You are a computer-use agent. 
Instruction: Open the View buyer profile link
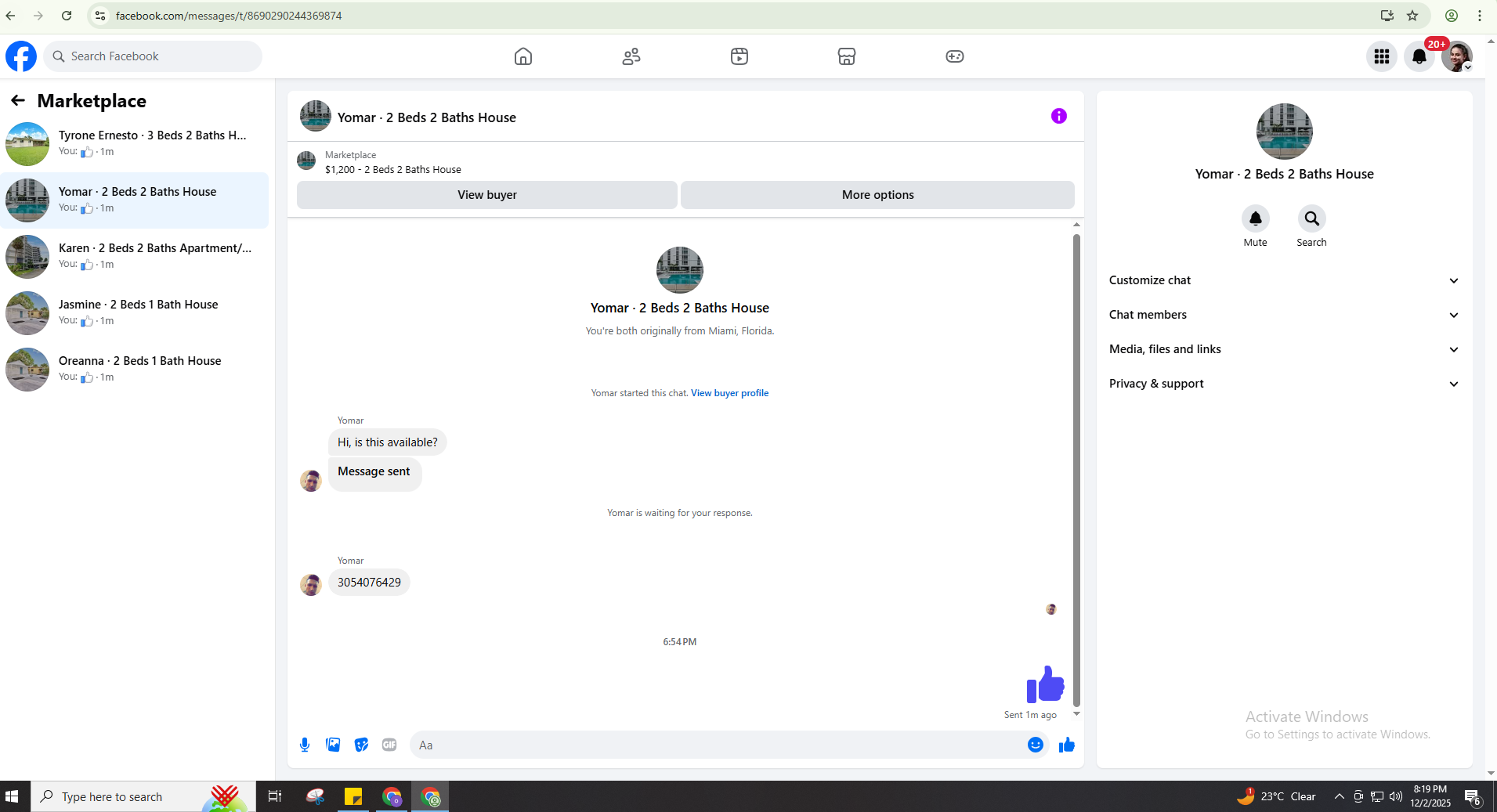point(729,393)
